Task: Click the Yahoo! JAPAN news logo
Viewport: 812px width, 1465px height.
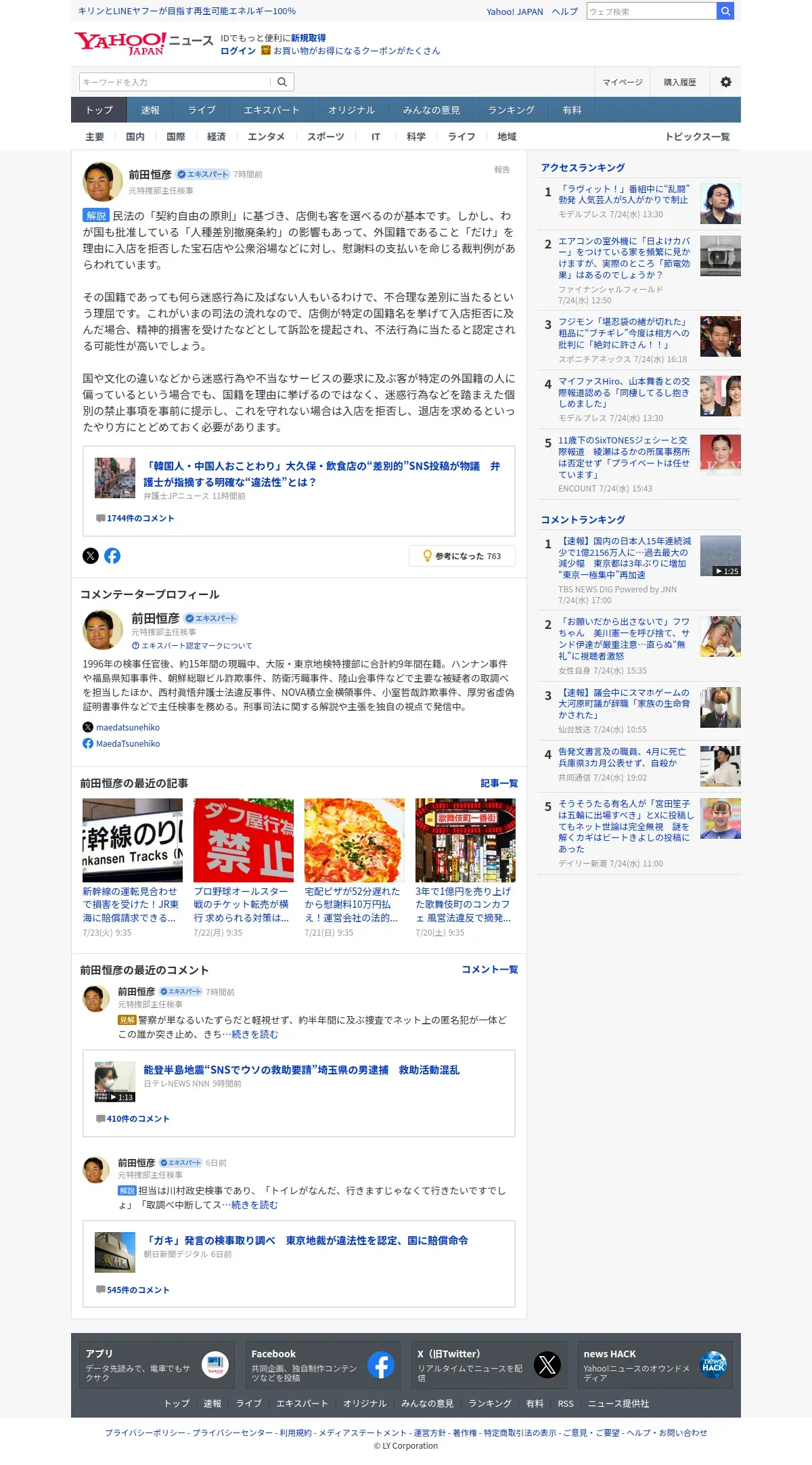Action: click(x=143, y=43)
